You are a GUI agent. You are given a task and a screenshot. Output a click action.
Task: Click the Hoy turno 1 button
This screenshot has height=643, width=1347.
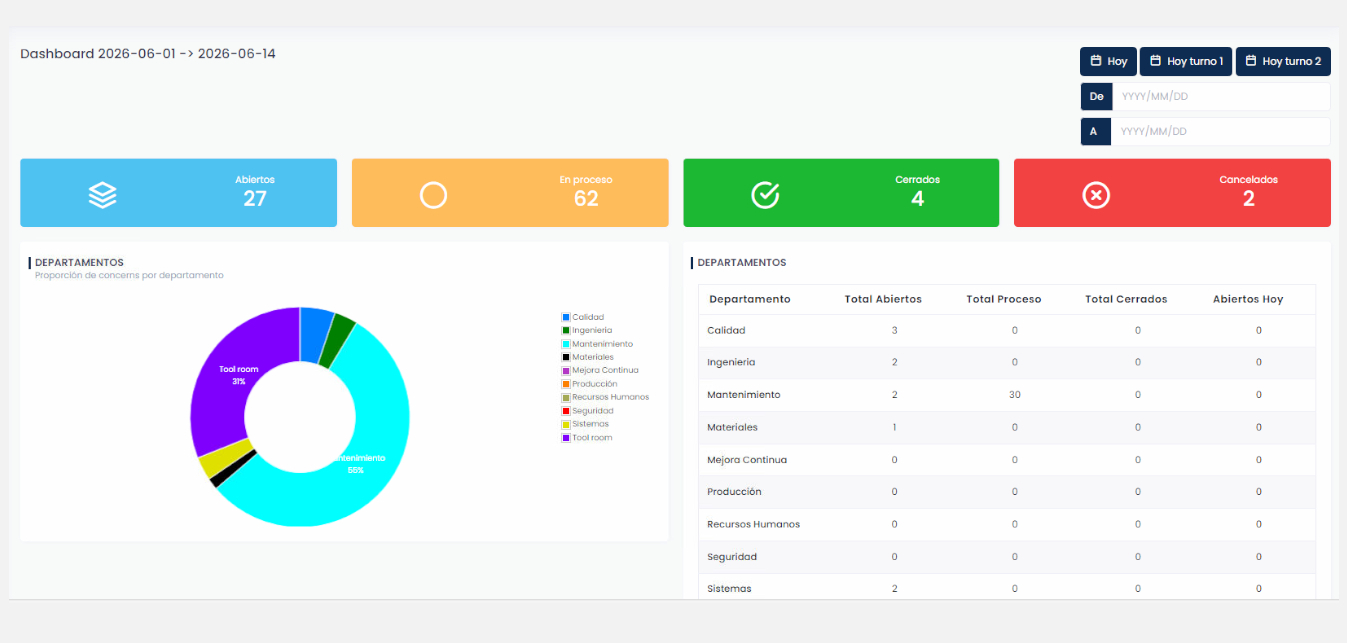pos(1186,61)
